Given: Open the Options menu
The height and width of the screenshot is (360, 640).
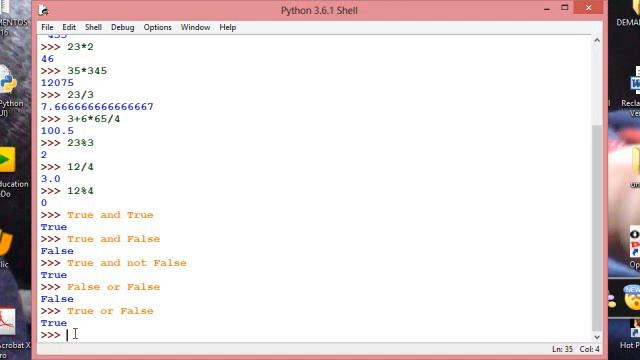Looking at the screenshot, I should point(157,27).
